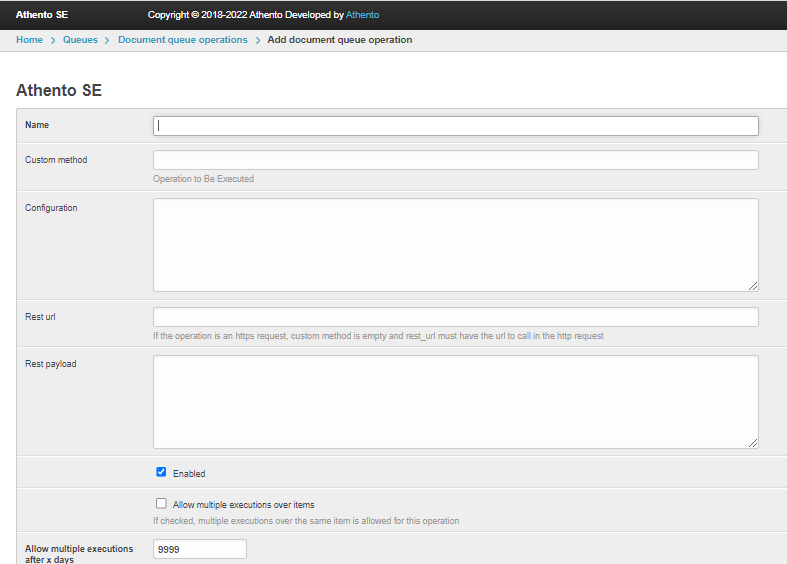Click the Allow multiple executions over items label
This screenshot has width=787, height=564.
pyautogui.click(x=243, y=505)
